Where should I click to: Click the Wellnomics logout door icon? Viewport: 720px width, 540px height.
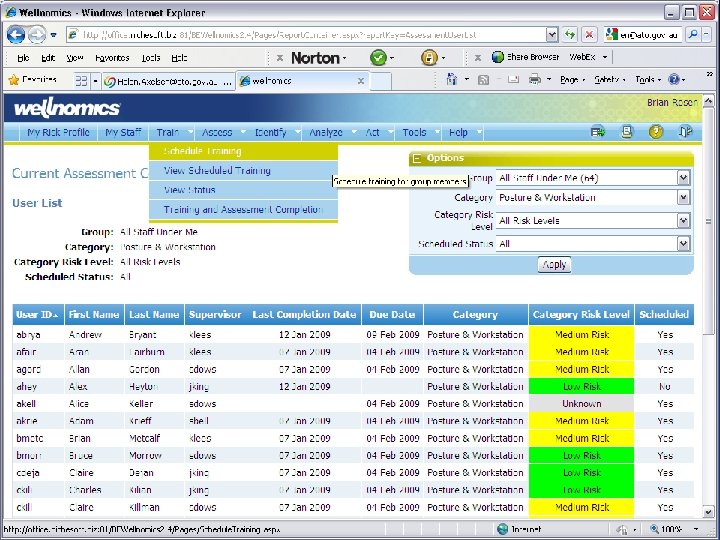coord(685,132)
